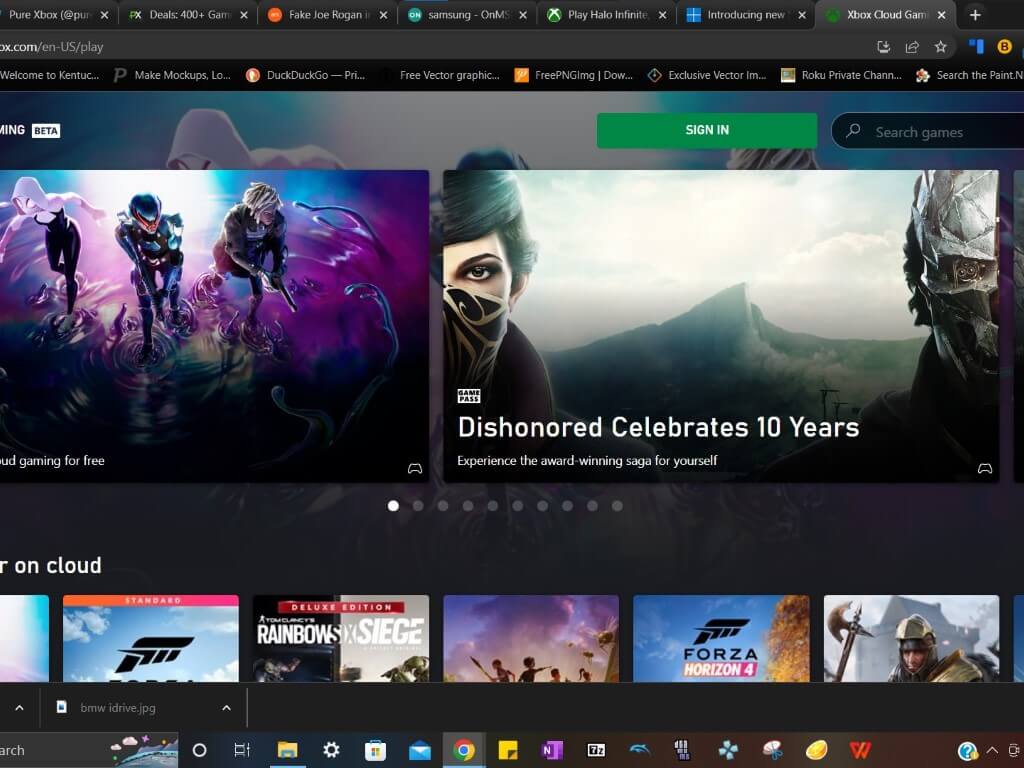Bookmark this page with the star icon
The width and height of the screenshot is (1024, 768).
[x=940, y=46]
